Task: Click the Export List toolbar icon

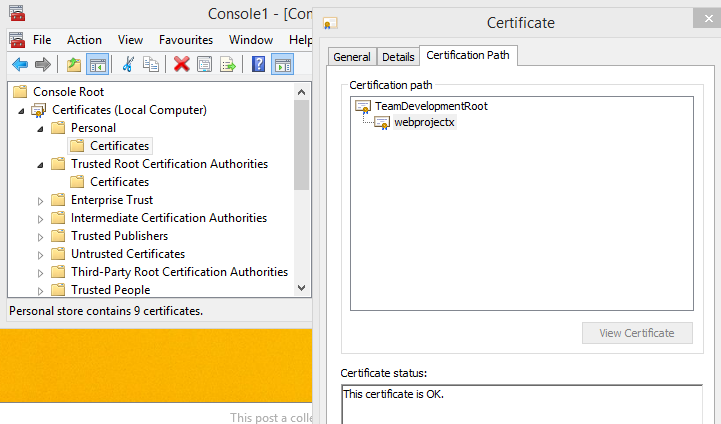Action: pos(228,65)
